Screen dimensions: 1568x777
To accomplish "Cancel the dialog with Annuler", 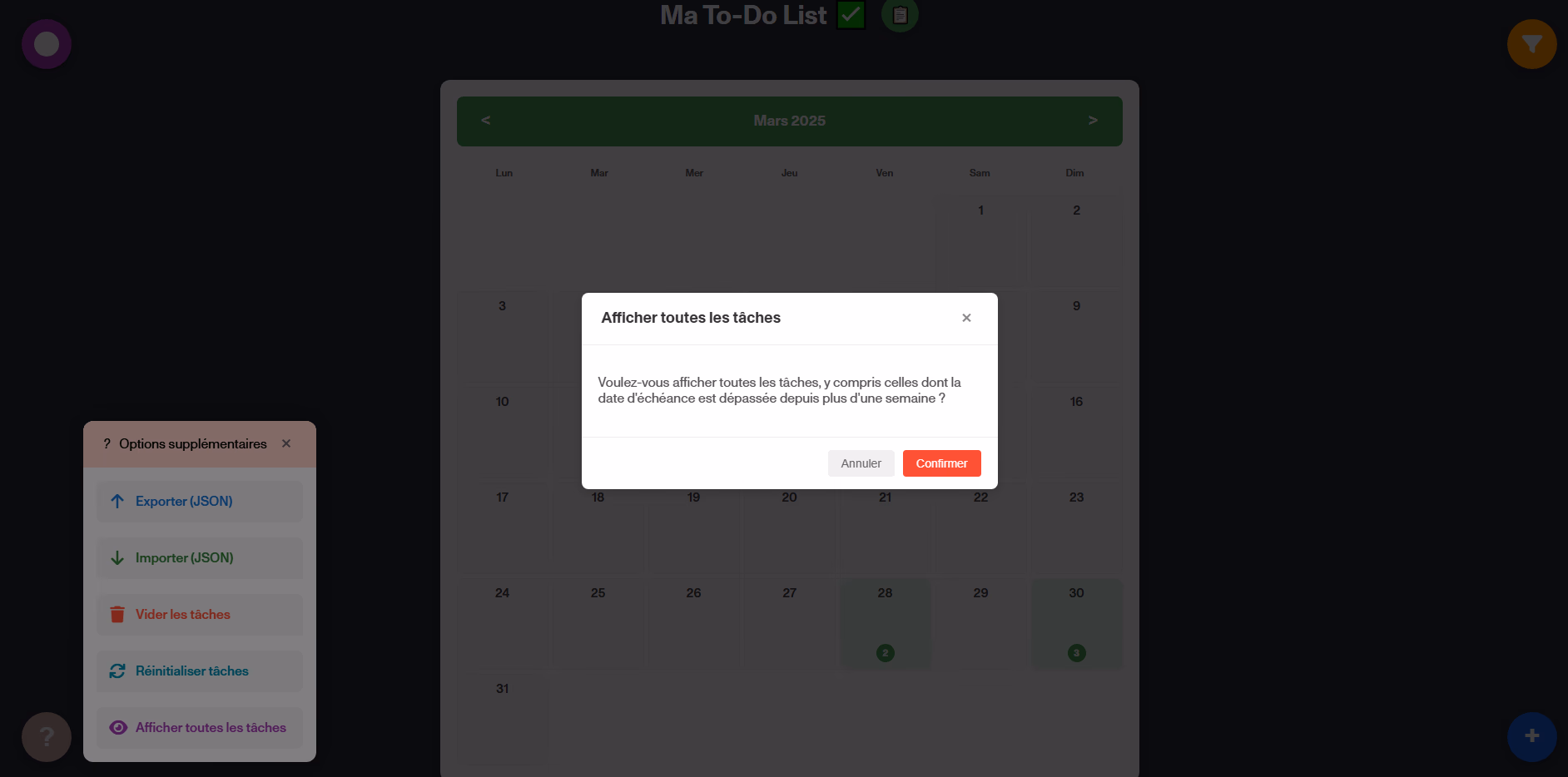I will point(861,463).
